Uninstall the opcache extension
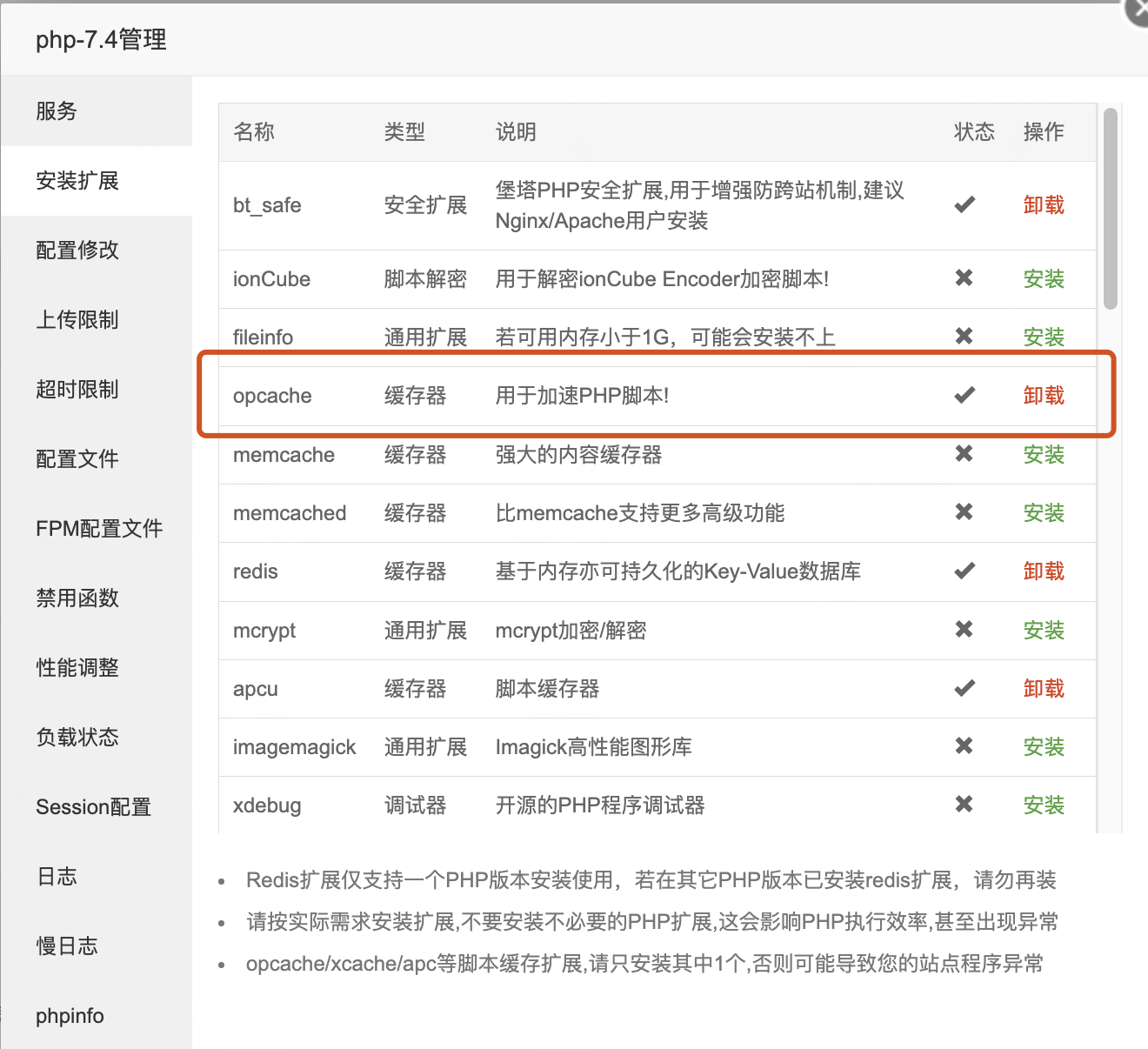The image size is (1148, 1049). click(x=1044, y=396)
